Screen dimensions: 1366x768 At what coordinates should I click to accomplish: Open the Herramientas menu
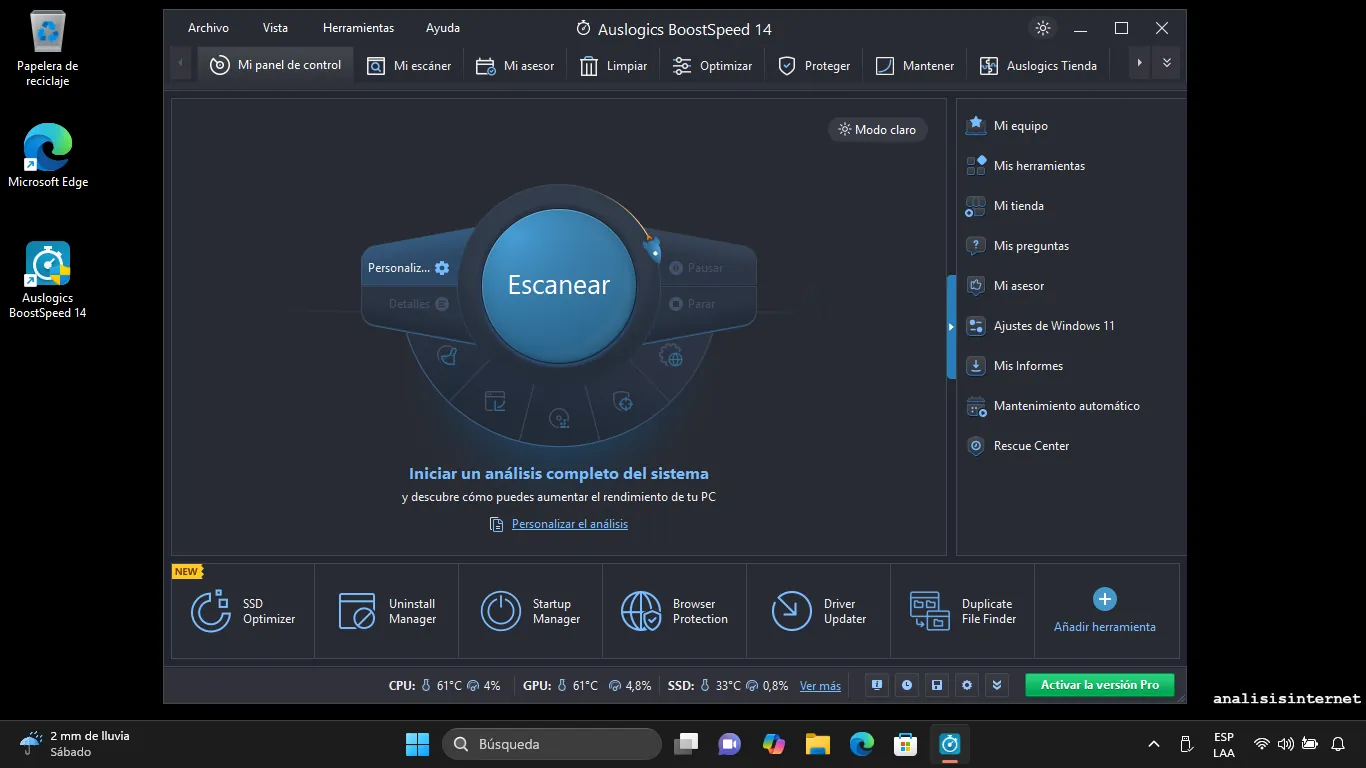[x=358, y=28]
